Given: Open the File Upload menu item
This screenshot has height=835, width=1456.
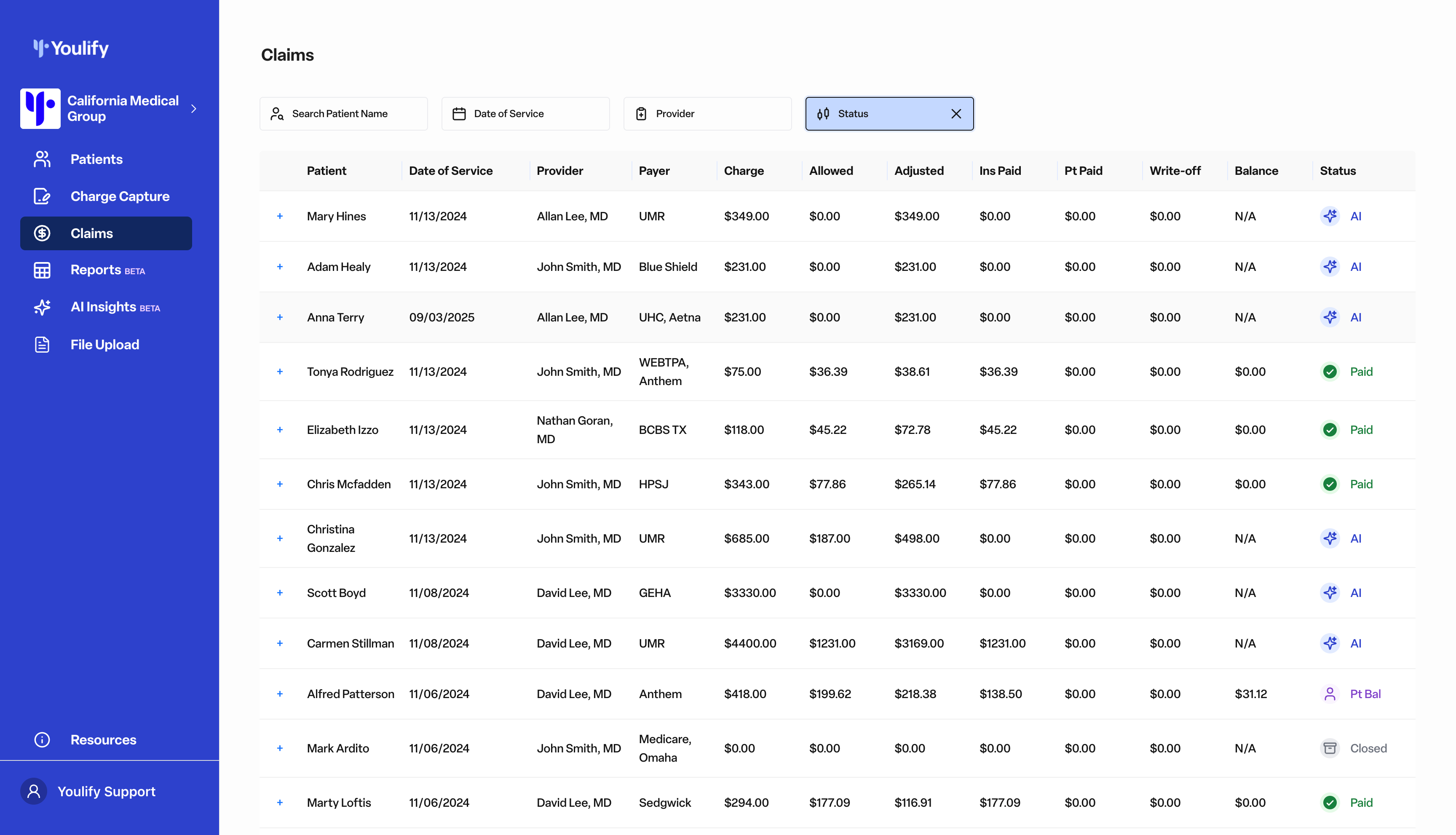Looking at the screenshot, I should [x=104, y=345].
